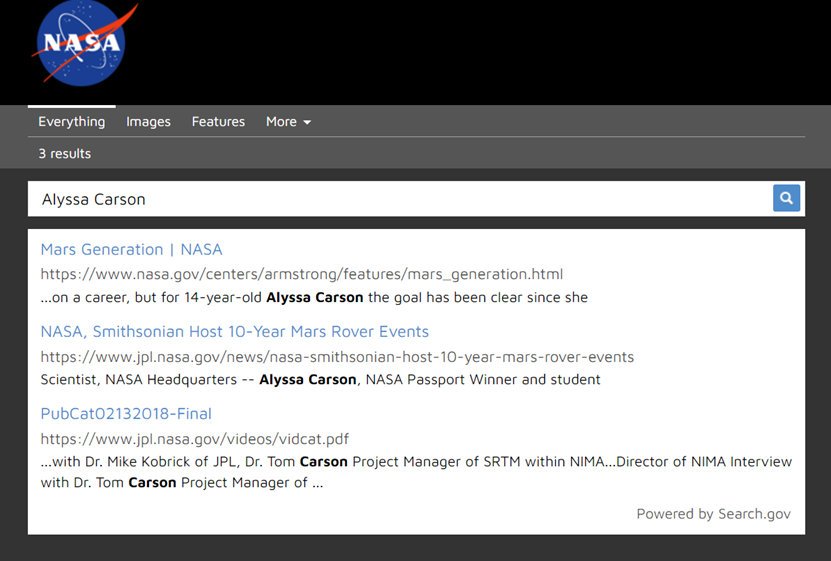Click the snippet mentioning Dr. Mike Kobrick
The height and width of the screenshot is (561, 831).
coord(416,461)
